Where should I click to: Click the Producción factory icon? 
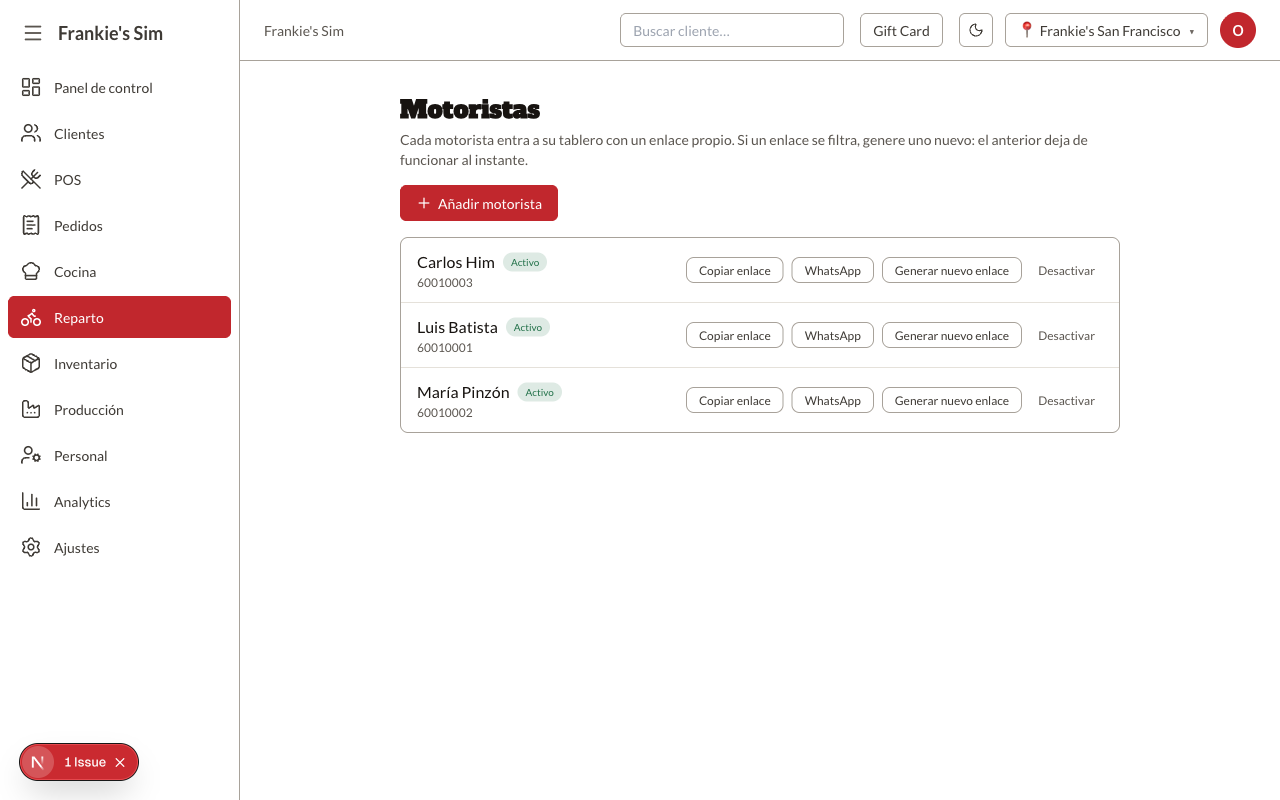click(x=31, y=409)
